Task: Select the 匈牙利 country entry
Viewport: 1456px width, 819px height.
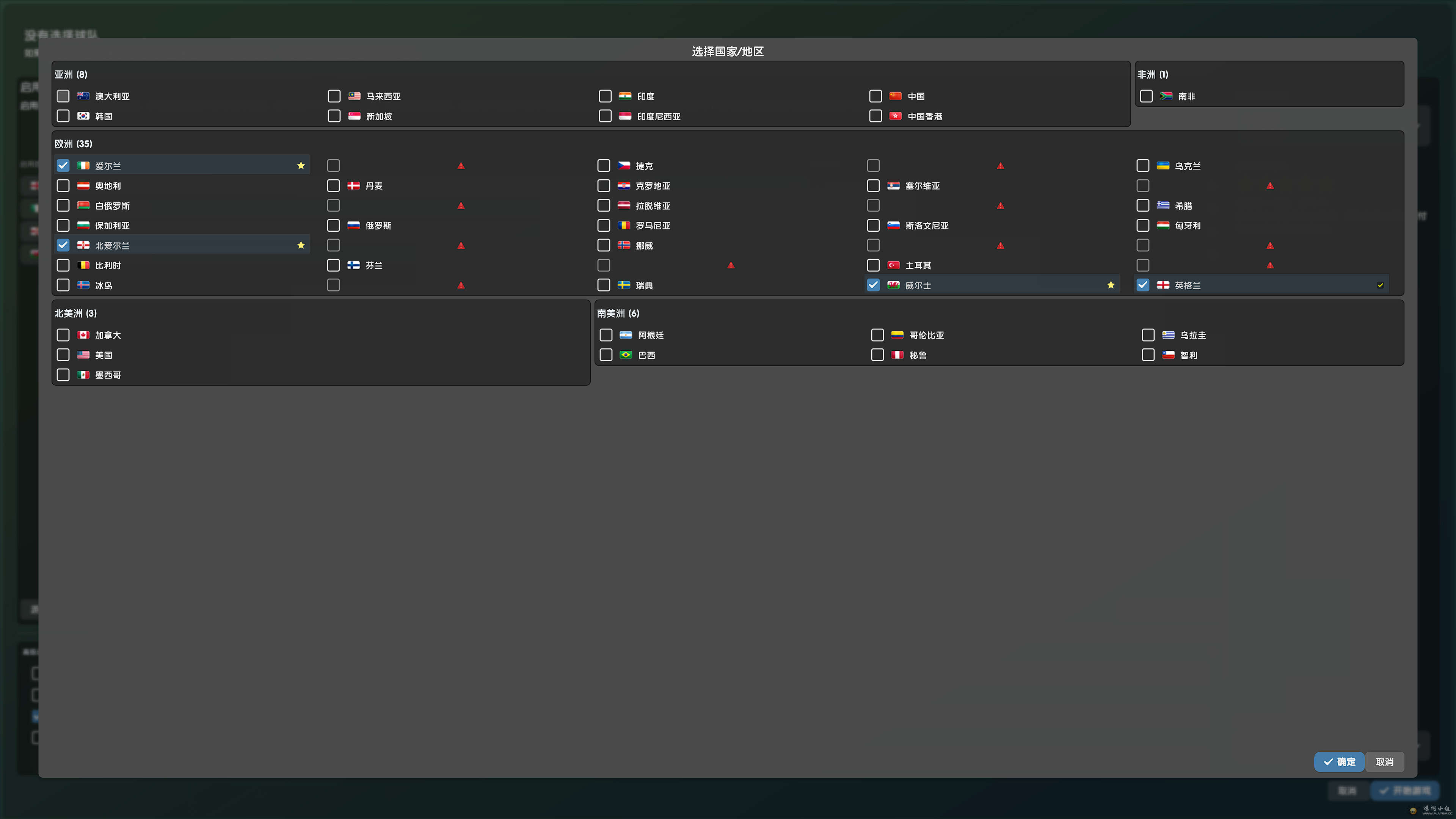Action: click(1187, 226)
